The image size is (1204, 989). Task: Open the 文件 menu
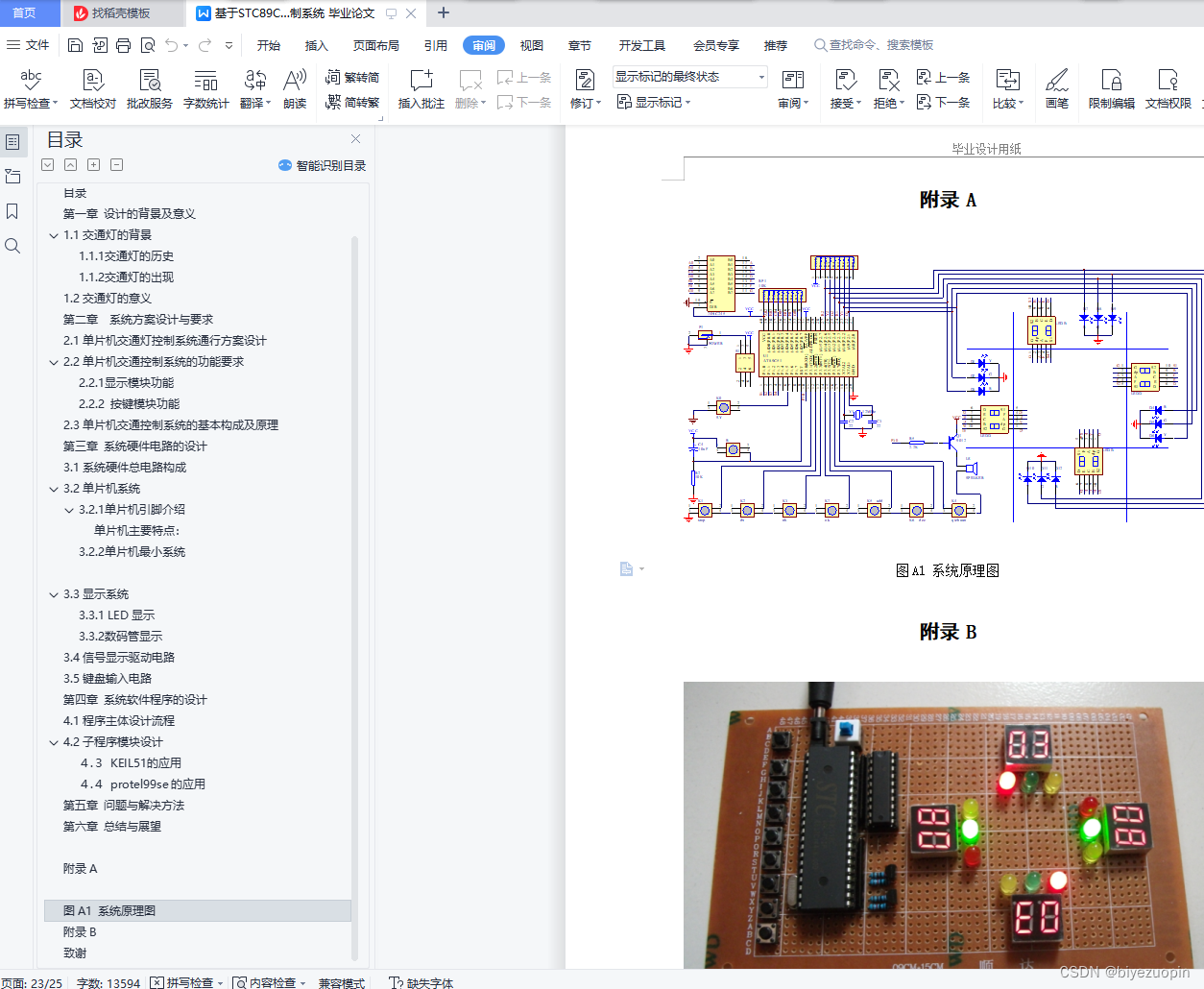[28, 45]
